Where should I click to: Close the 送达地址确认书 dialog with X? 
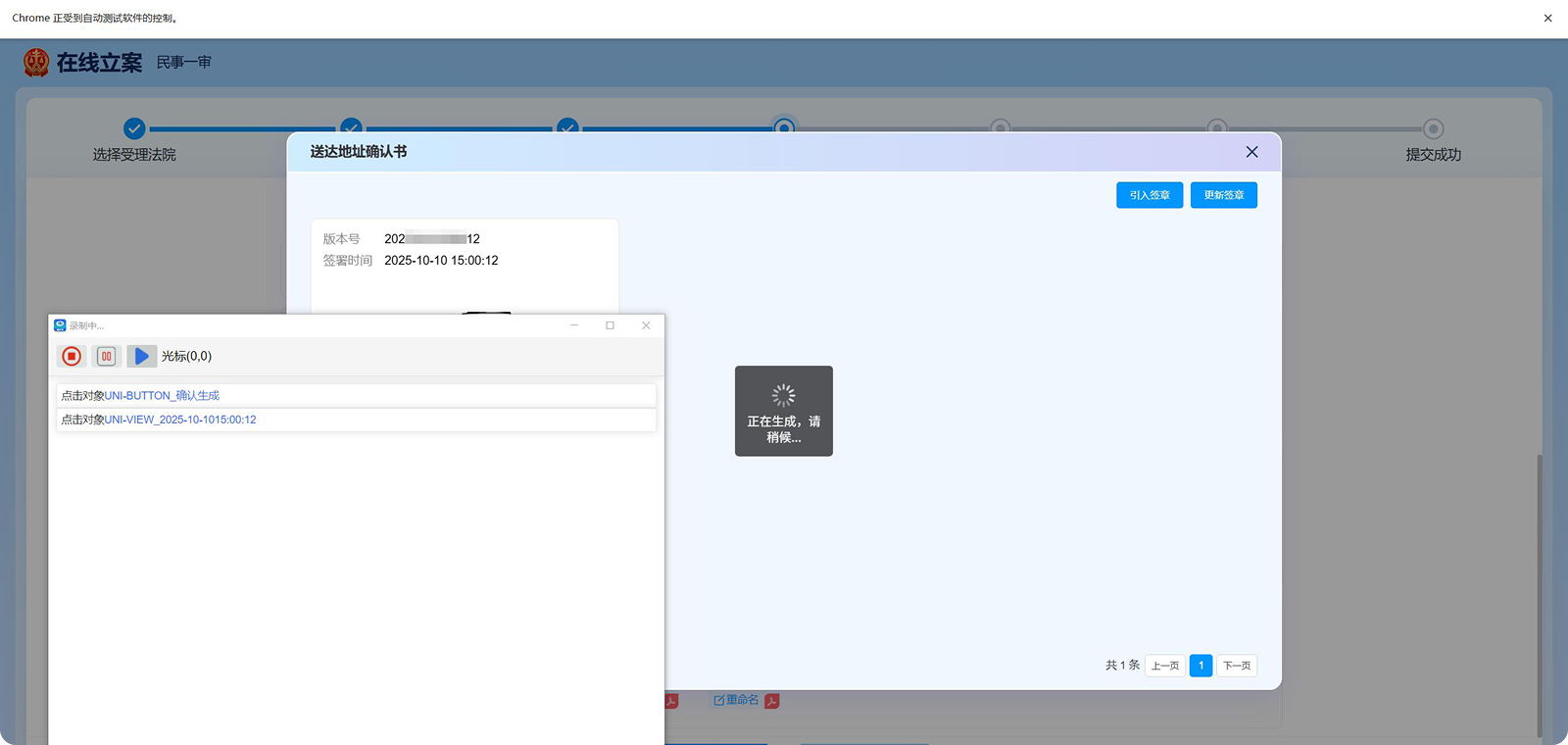[x=1251, y=152]
